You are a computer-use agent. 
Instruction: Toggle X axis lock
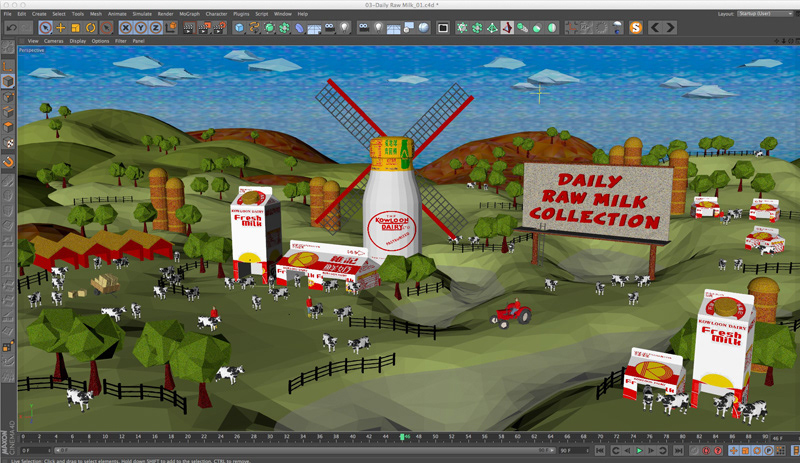(126, 28)
